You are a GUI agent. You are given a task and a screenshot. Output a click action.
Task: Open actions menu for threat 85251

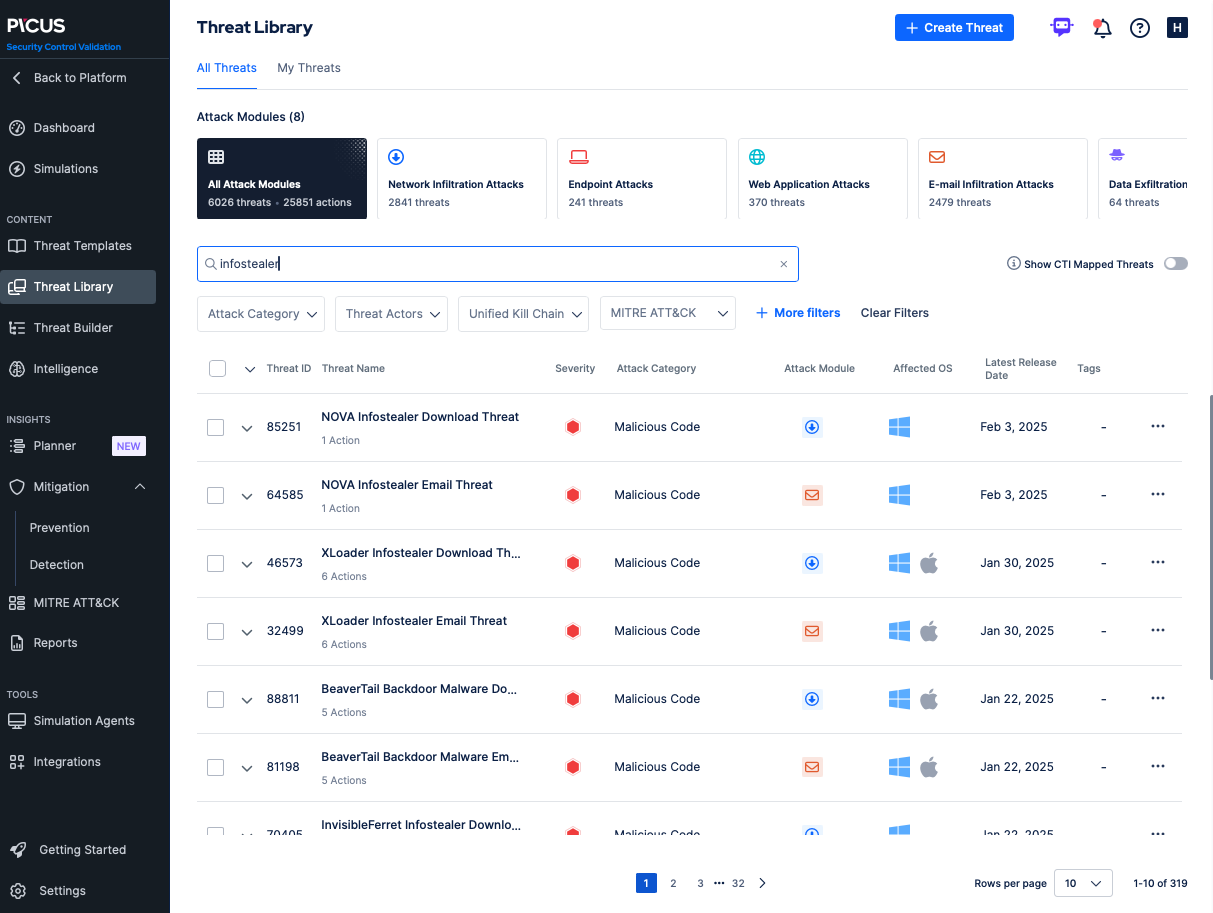click(1157, 426)
